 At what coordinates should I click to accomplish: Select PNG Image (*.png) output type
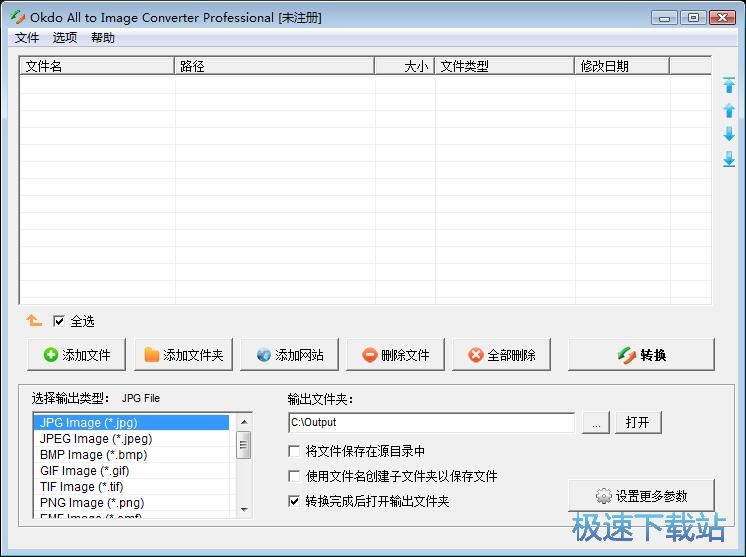[131, 503]
